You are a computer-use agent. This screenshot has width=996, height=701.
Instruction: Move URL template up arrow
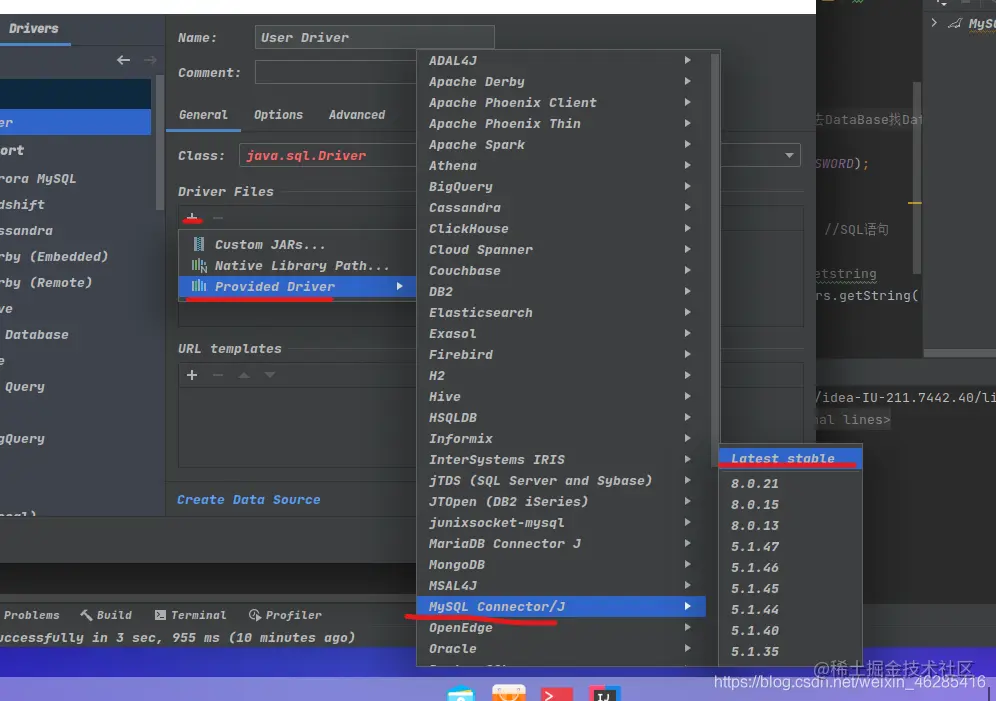point(244,375)
